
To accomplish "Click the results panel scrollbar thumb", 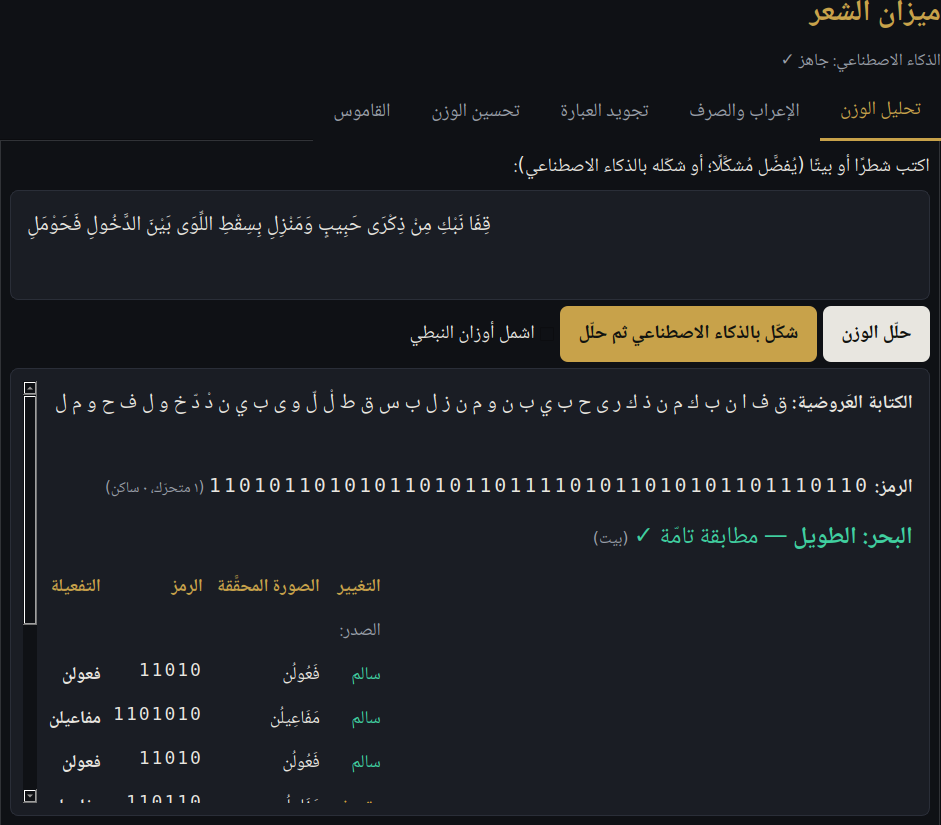I will (30, 510).
